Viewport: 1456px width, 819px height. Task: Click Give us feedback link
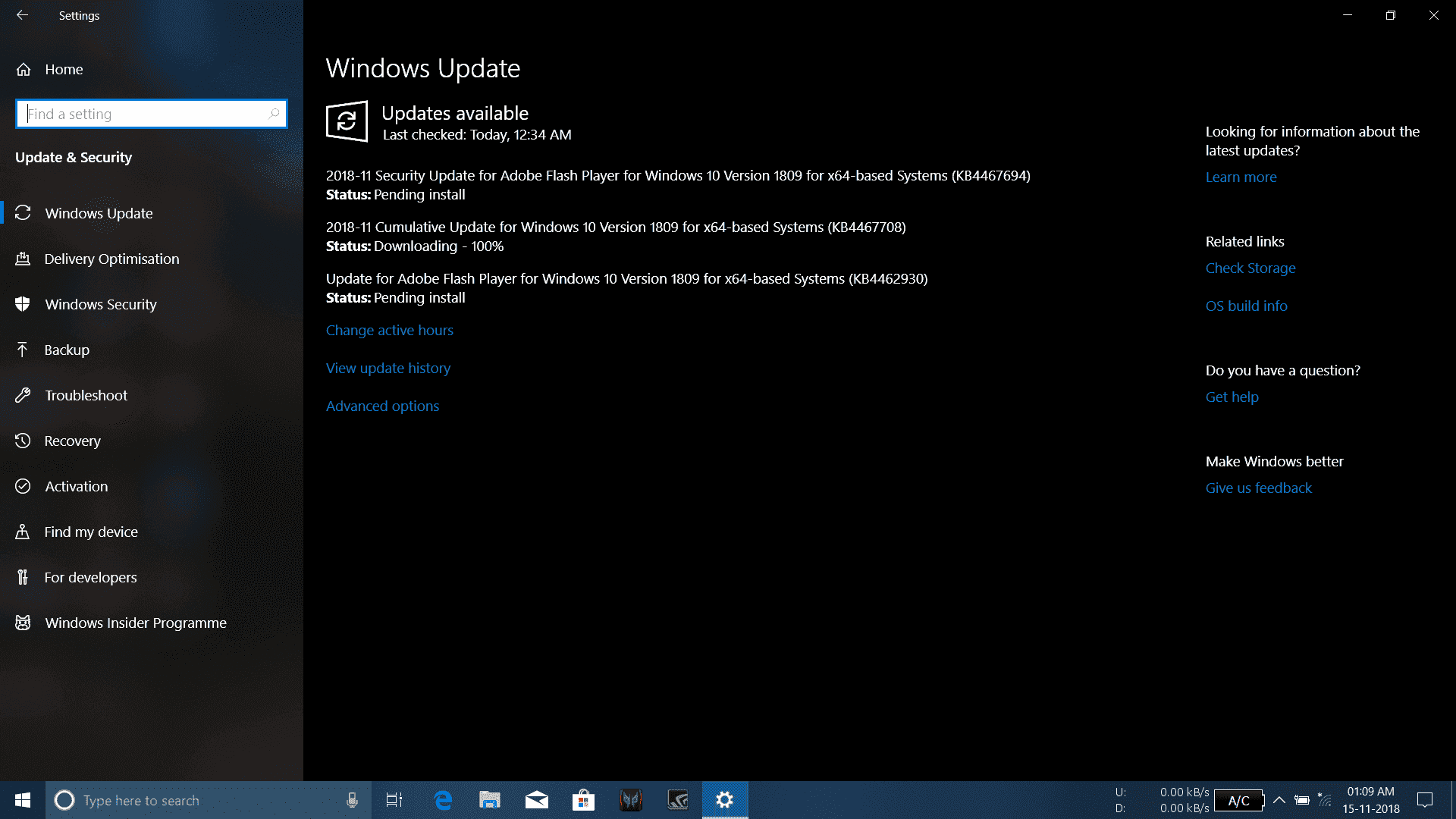[x=1258, y=488]
